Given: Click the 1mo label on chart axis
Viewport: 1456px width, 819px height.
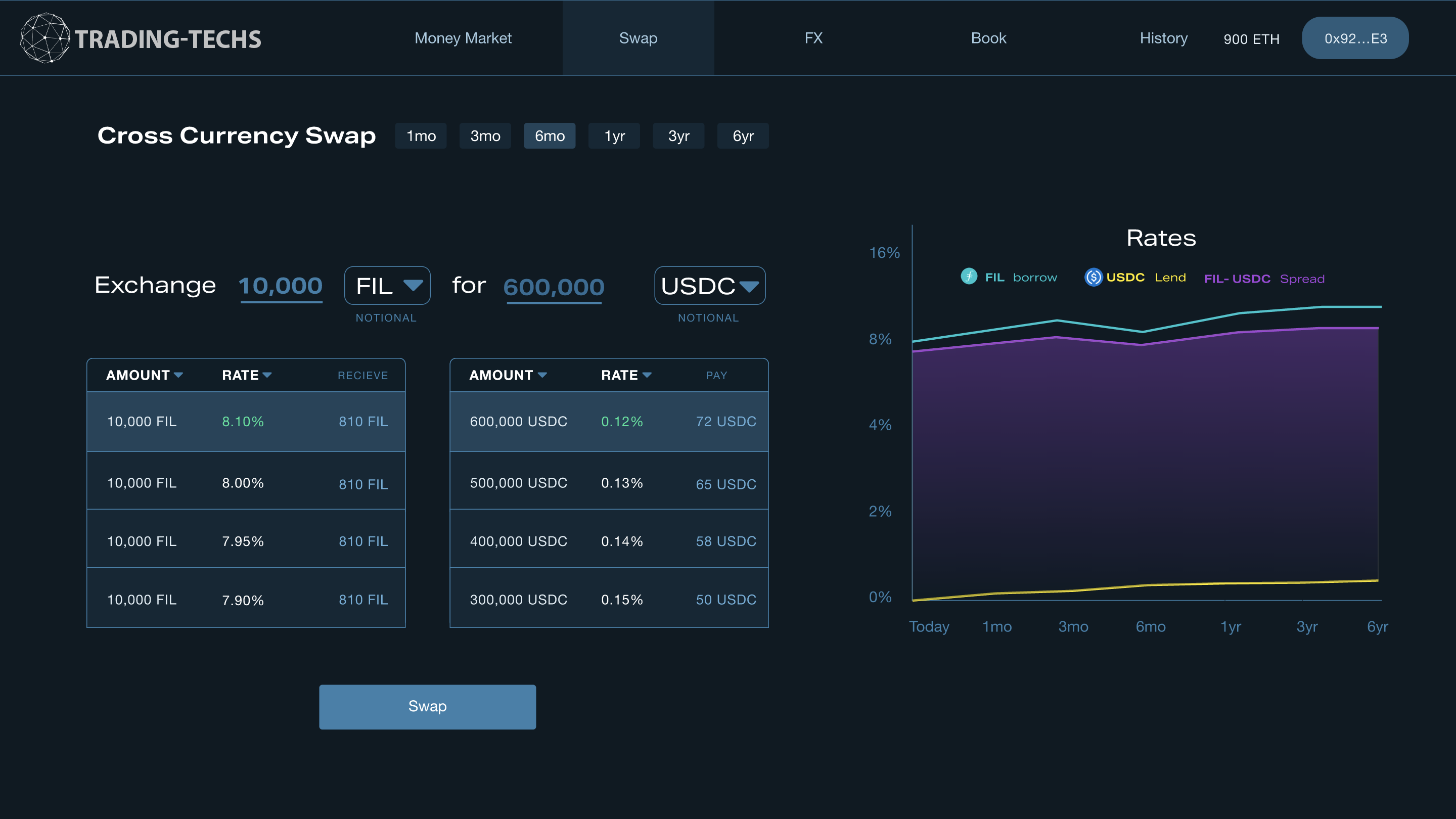Looking at the screenshot, I should coord(997,627).
